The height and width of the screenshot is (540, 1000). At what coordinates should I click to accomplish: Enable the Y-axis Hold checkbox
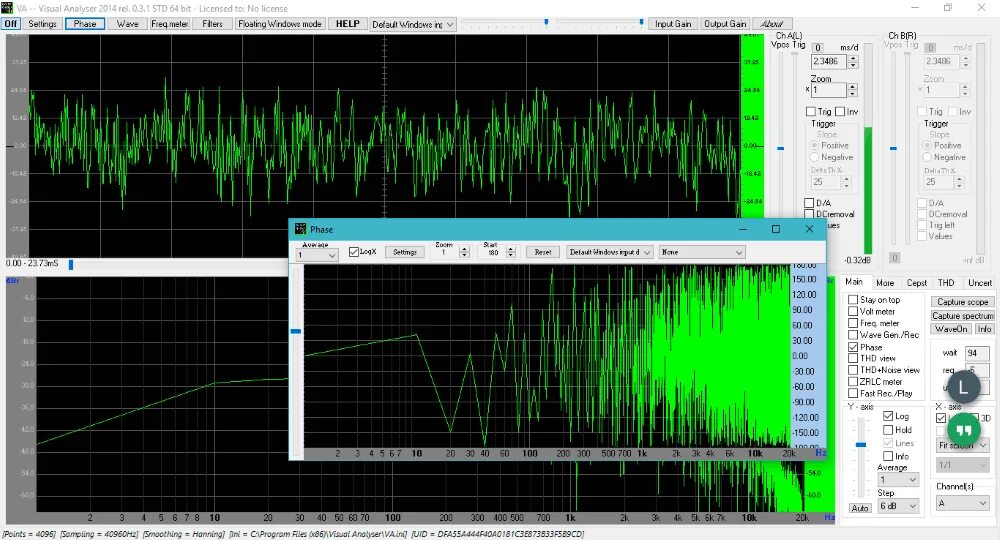click(888, 430)
